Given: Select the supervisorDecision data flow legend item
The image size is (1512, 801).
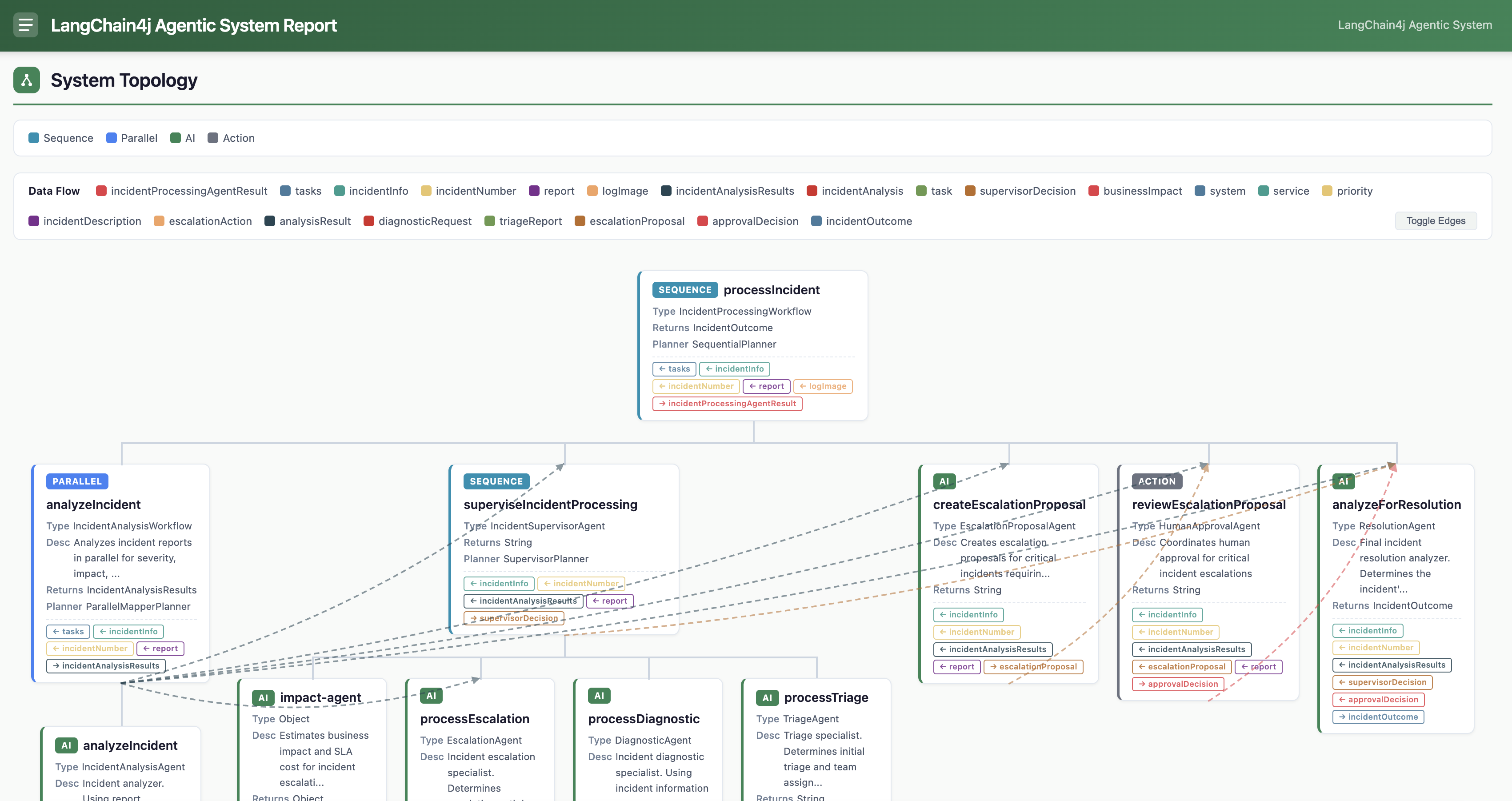Looking at the screenshot, I should pyautogui.click(x=1020, y=191).
